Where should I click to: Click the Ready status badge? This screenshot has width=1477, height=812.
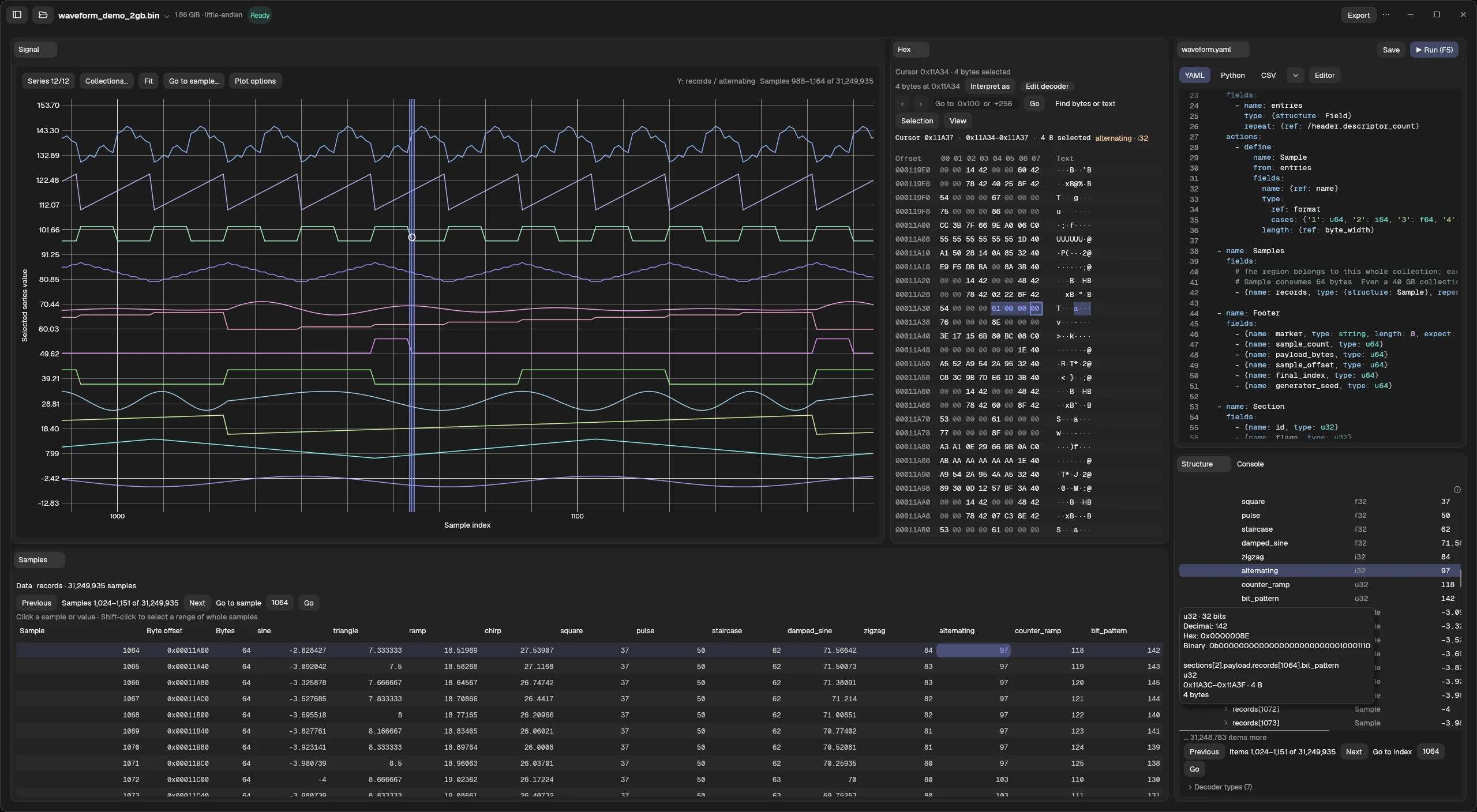point(260,15)
